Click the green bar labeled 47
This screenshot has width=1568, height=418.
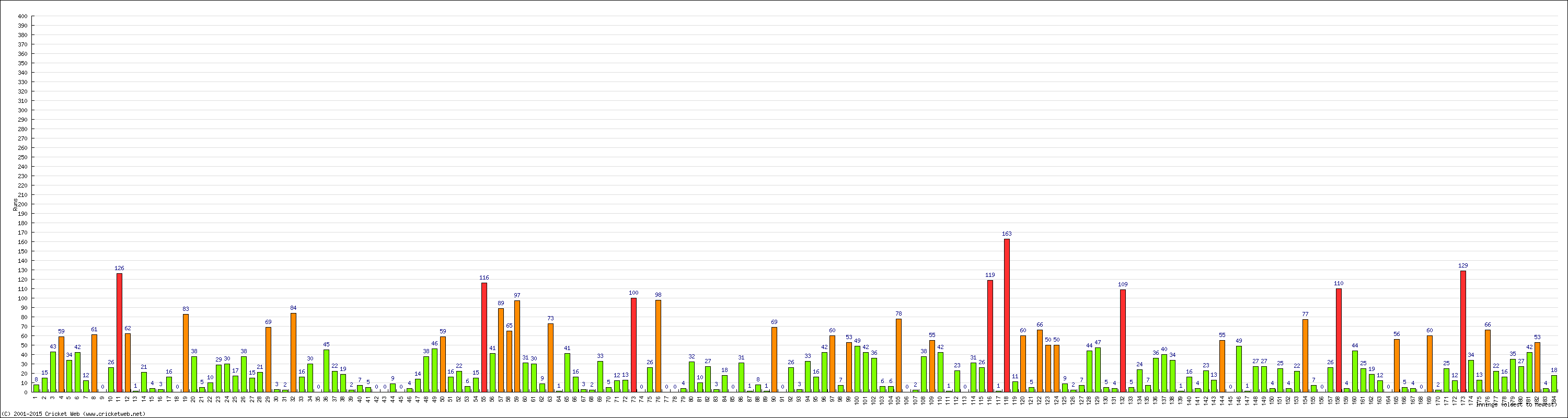pos(1098,370)
